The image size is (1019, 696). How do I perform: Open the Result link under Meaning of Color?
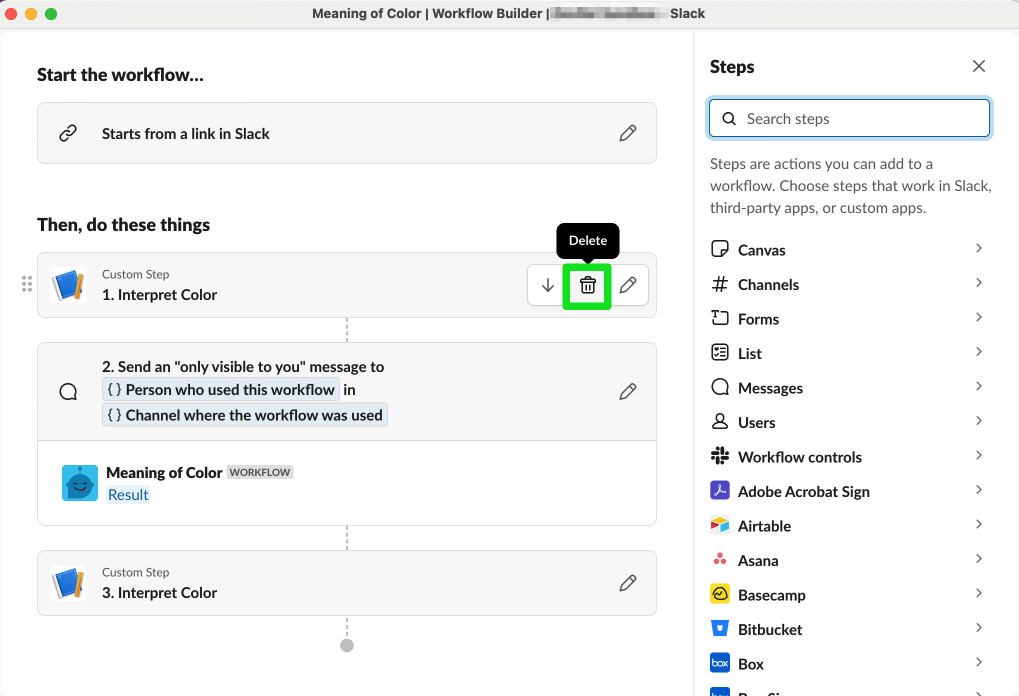tap(128, 494)
